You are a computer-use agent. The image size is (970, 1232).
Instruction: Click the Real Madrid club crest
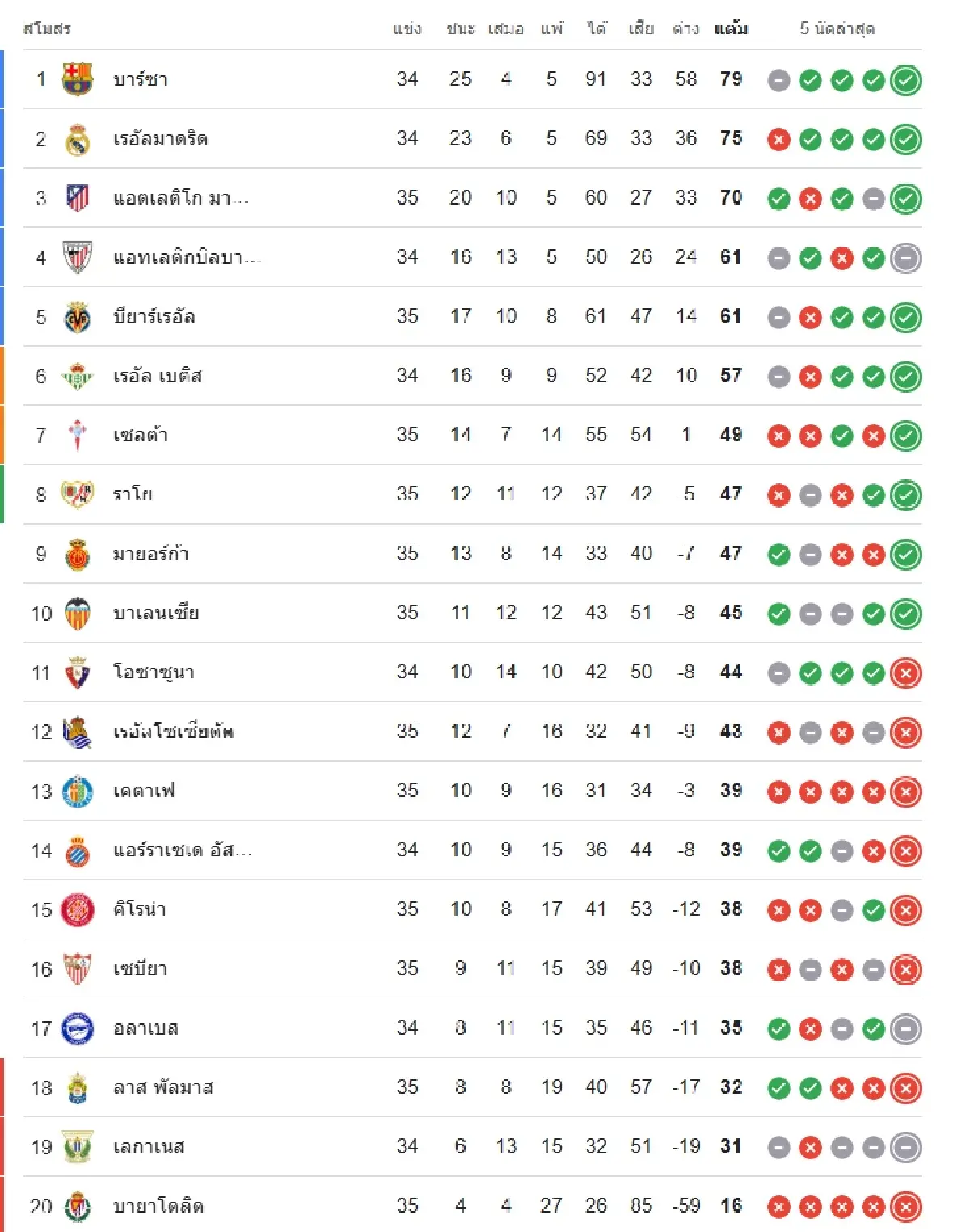[78, 139]
